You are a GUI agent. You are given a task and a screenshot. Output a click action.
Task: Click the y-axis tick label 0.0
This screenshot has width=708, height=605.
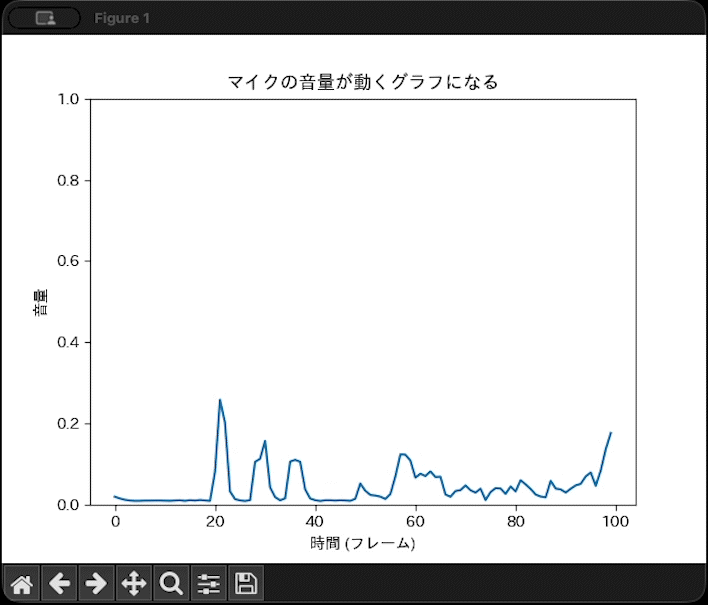coord(68,505)
